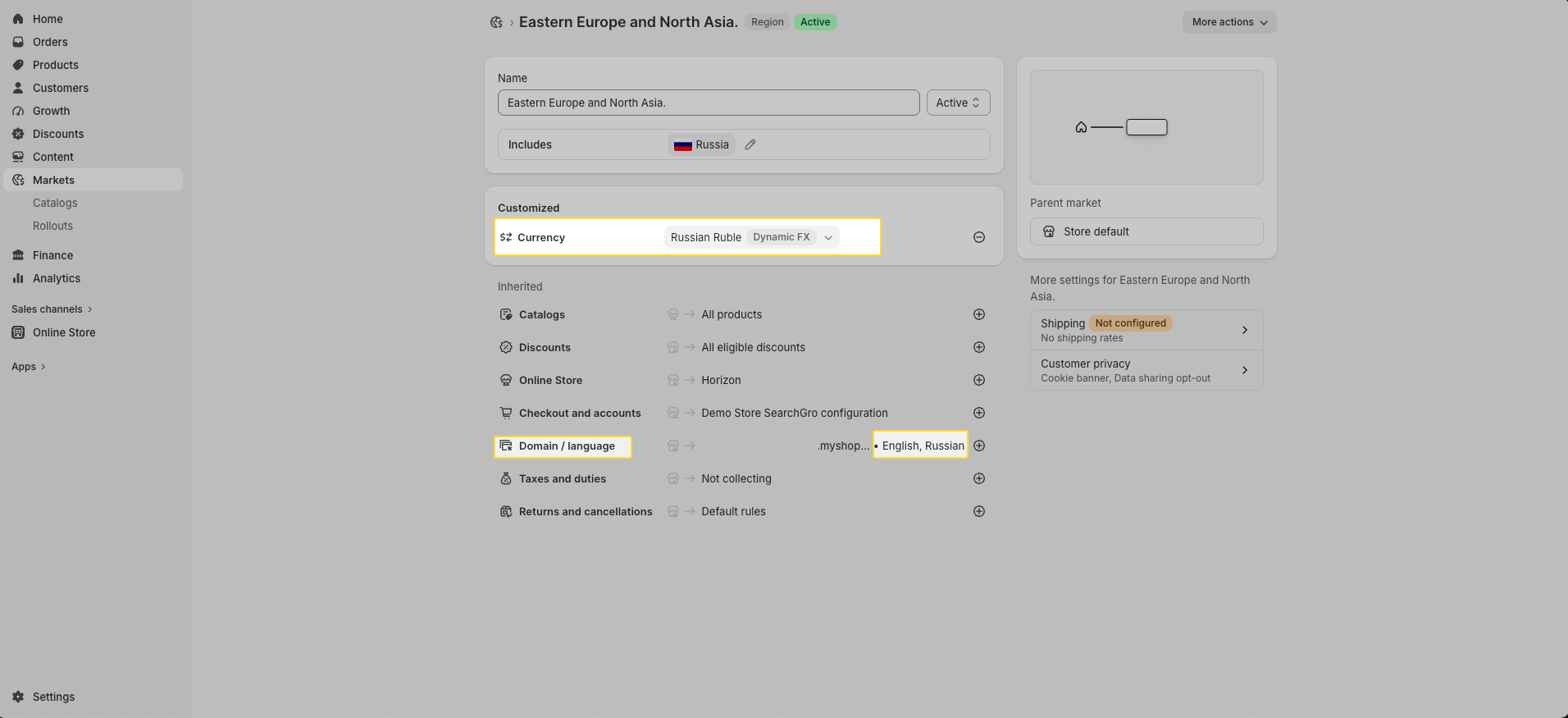Screen dimensions: 1568x718
Task: Click the "Default rules" text
Action: tap(733, 511)
